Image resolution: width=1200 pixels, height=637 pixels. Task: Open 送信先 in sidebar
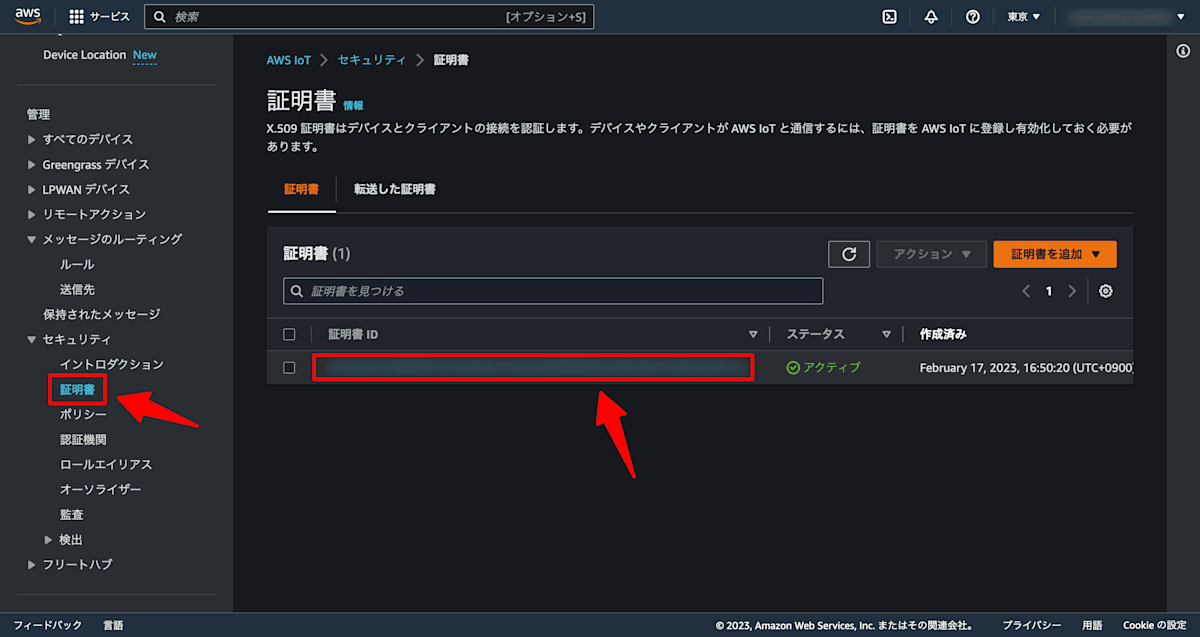point(77,289)
